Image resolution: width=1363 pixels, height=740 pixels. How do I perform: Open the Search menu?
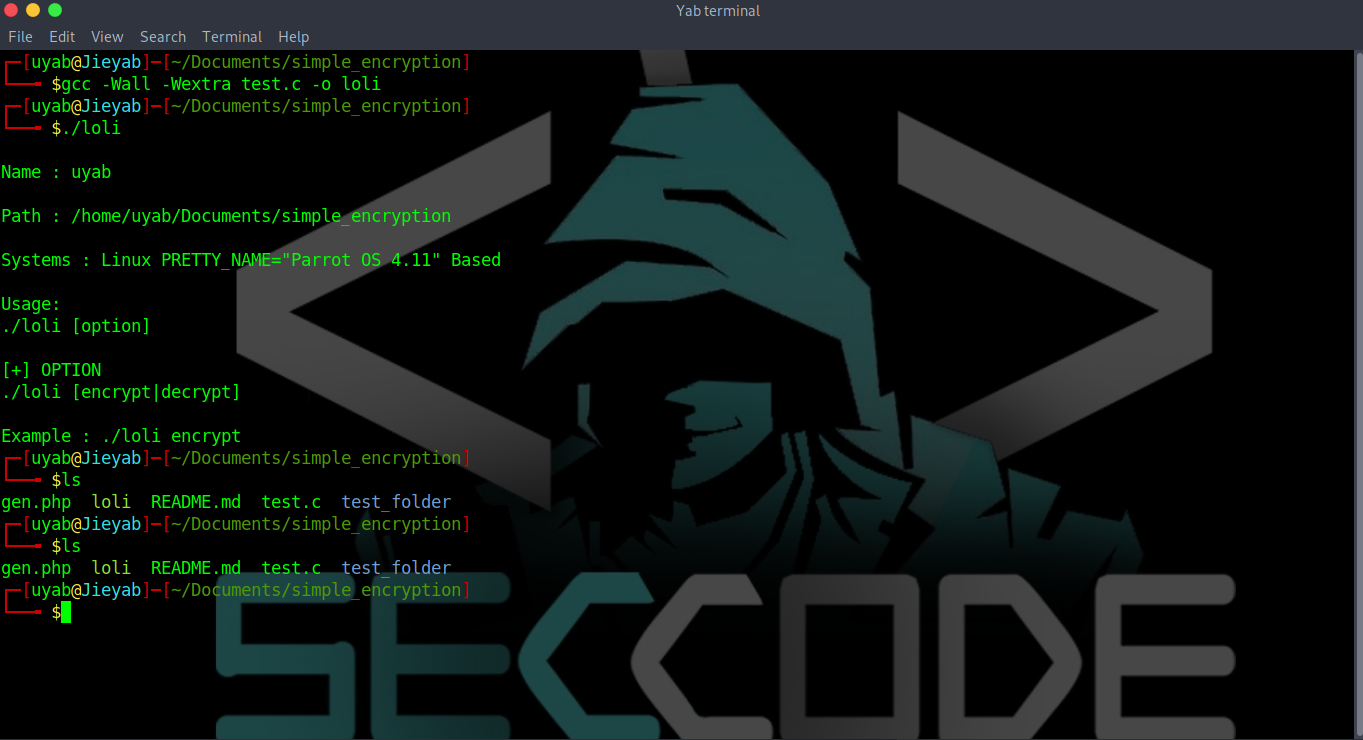click(x=163, y=37)
